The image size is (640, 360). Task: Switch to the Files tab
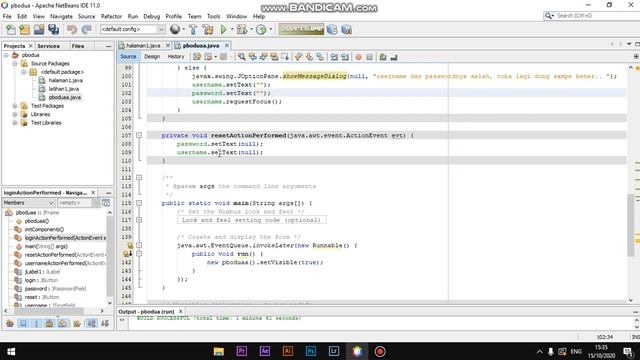(78, 46)
